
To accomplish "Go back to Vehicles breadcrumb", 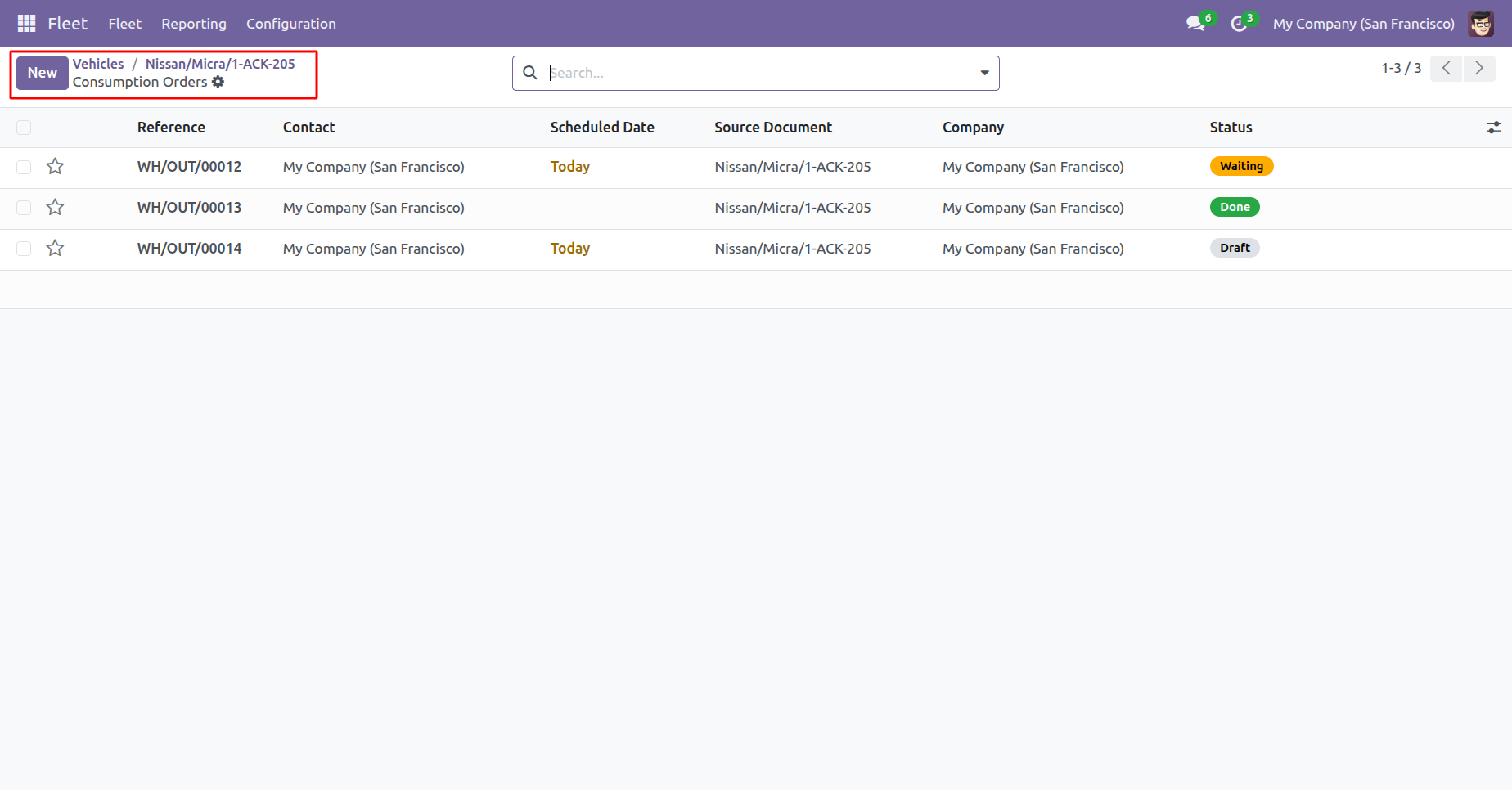I will 98,64.
